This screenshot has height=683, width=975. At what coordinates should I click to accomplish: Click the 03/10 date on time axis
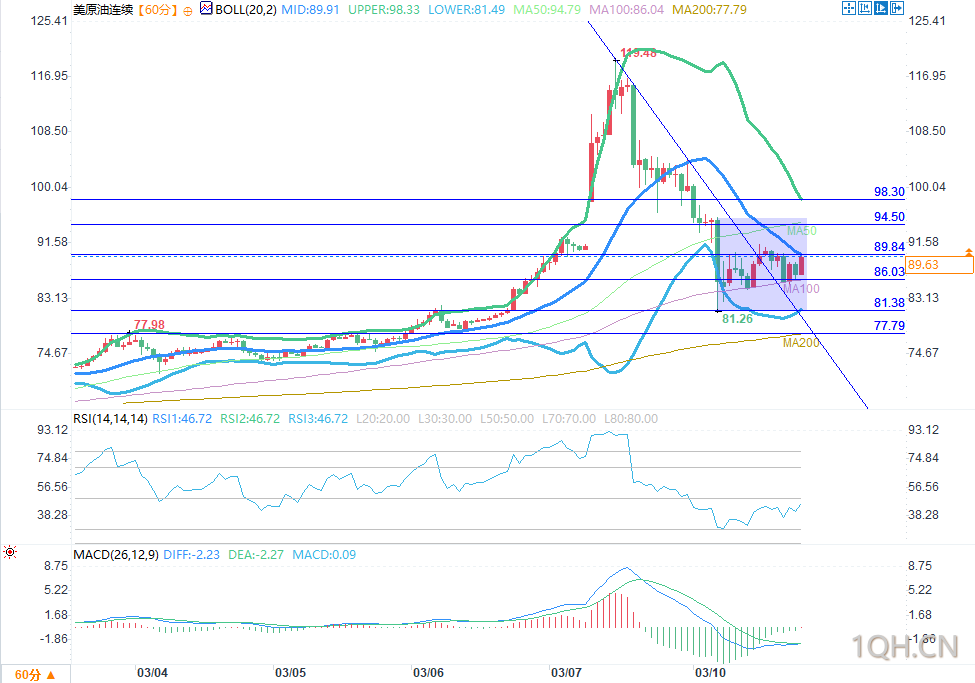[710, 672]
